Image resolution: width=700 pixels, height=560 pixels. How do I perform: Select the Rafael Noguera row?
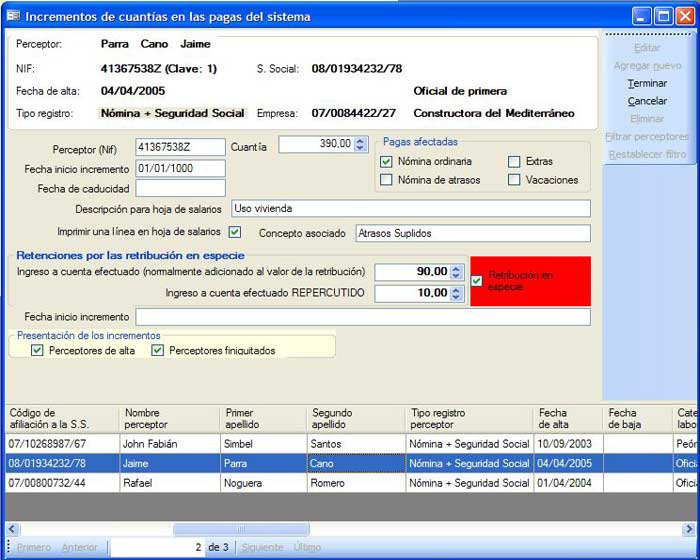pyautogui.click(x=150, y=483)
